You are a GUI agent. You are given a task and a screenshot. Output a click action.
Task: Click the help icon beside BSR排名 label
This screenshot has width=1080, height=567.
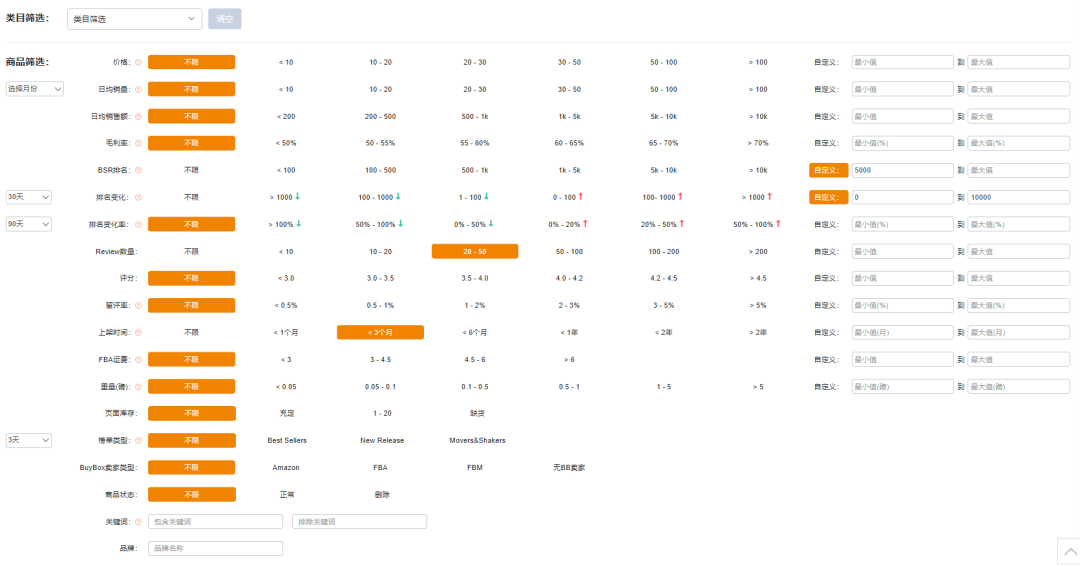coord(138,170)
